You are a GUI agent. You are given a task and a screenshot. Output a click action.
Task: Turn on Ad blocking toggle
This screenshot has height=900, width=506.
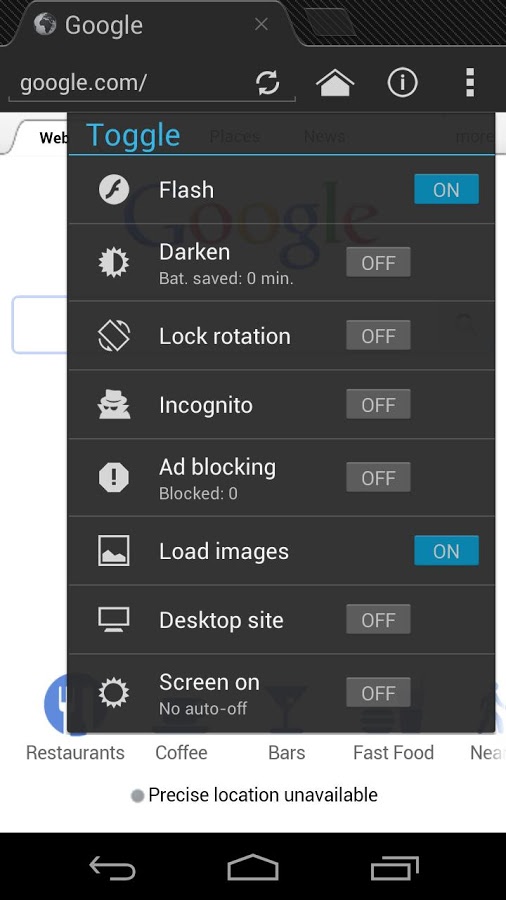[378, 478]
